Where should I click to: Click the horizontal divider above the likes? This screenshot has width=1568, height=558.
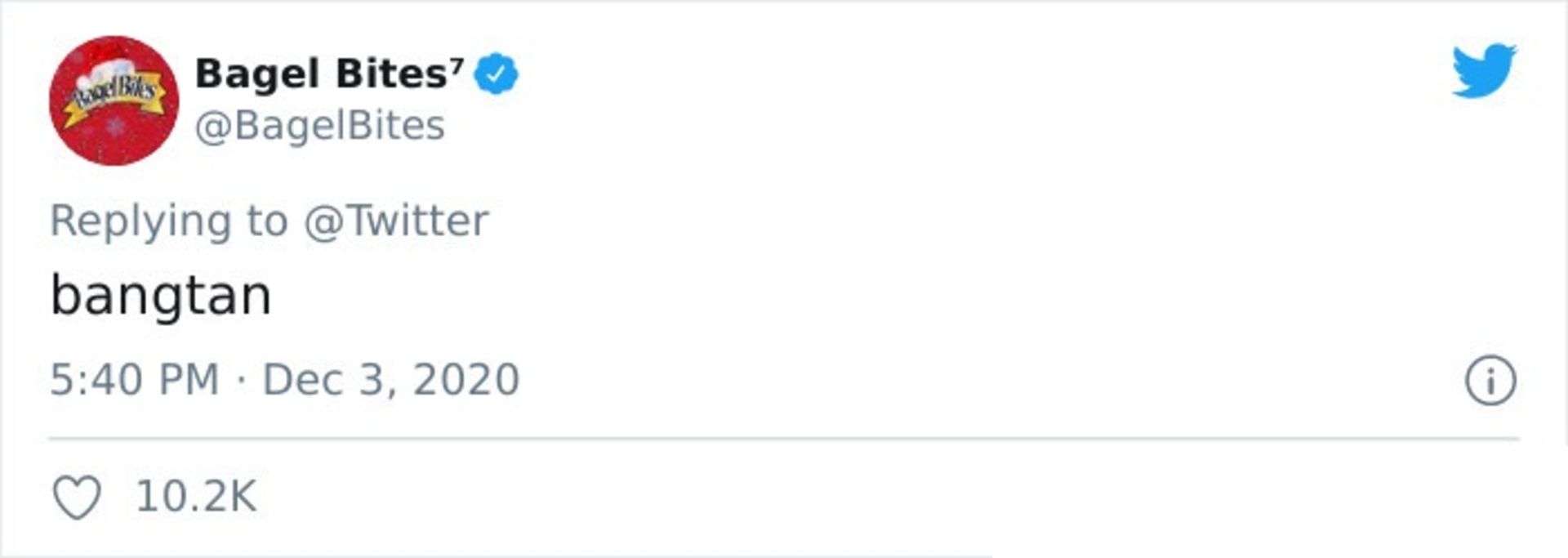click(784, 439)
